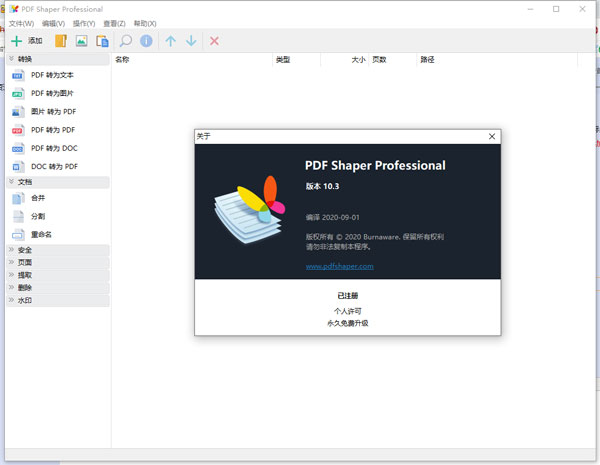Click the butterfly logo in About dialog
This screenshot has height=465, width=600.
(x=250, y=210)
